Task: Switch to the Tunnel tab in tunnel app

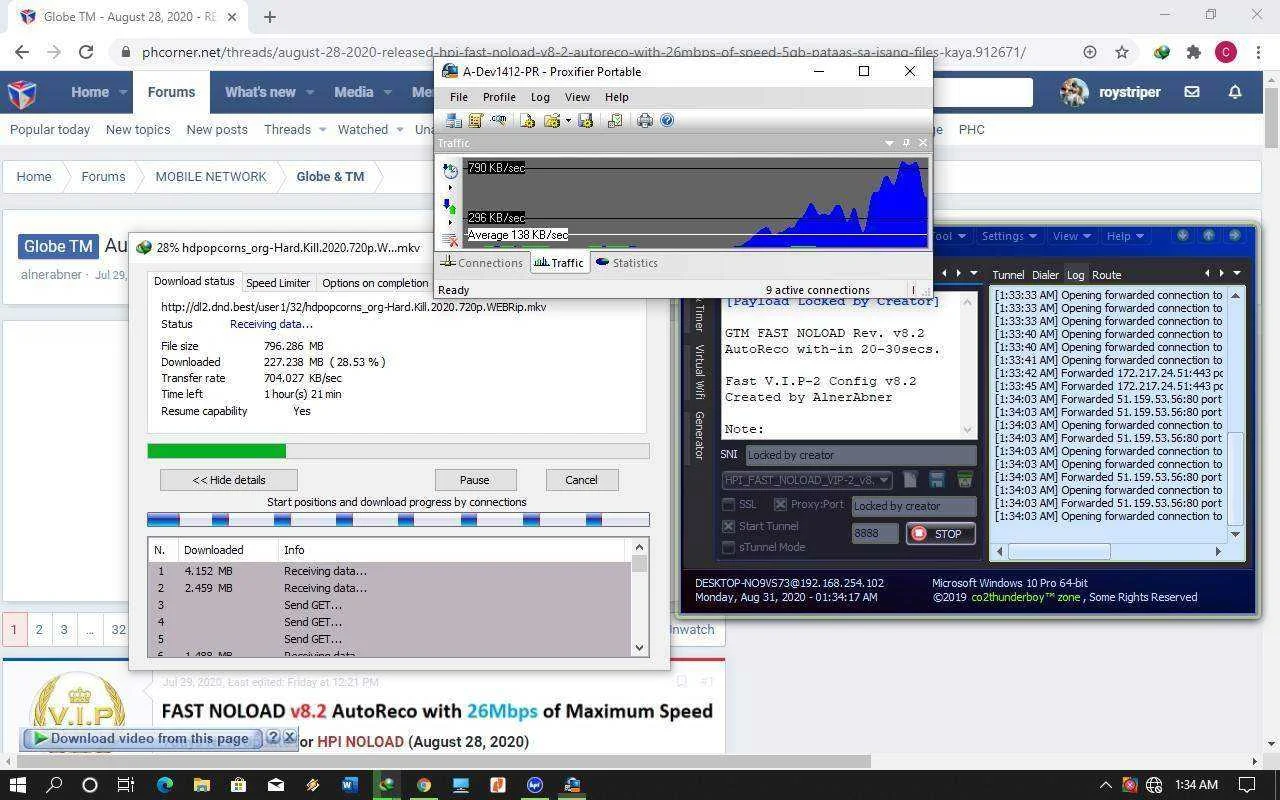Action: pos(1008,275)
